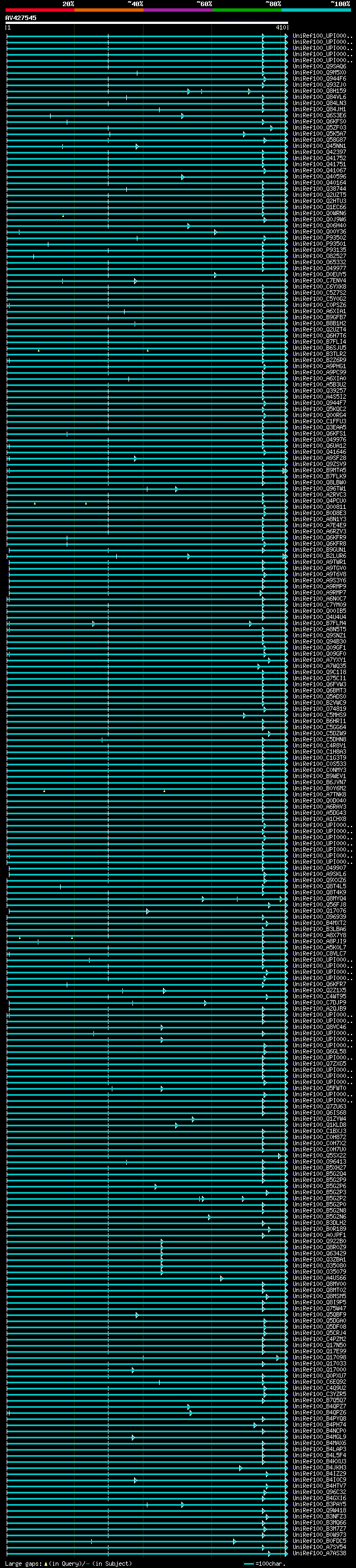The height and width of the screenshot is (1568, 356).
Task: Select the UniRef100_C4PZM2 label
Action: pyautogui.click(x=319, y=1338)
